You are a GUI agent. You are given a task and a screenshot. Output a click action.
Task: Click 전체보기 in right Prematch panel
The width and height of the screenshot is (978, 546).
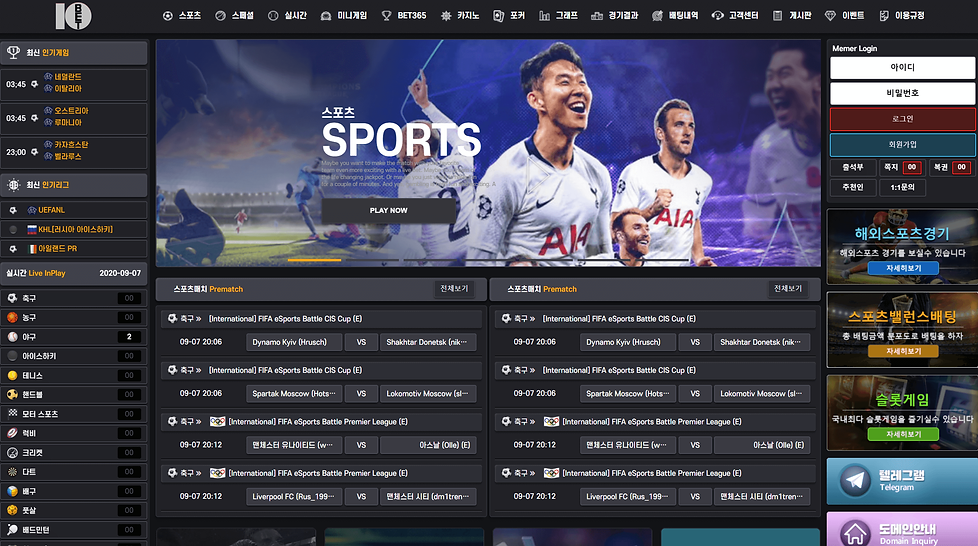[788, 289]
